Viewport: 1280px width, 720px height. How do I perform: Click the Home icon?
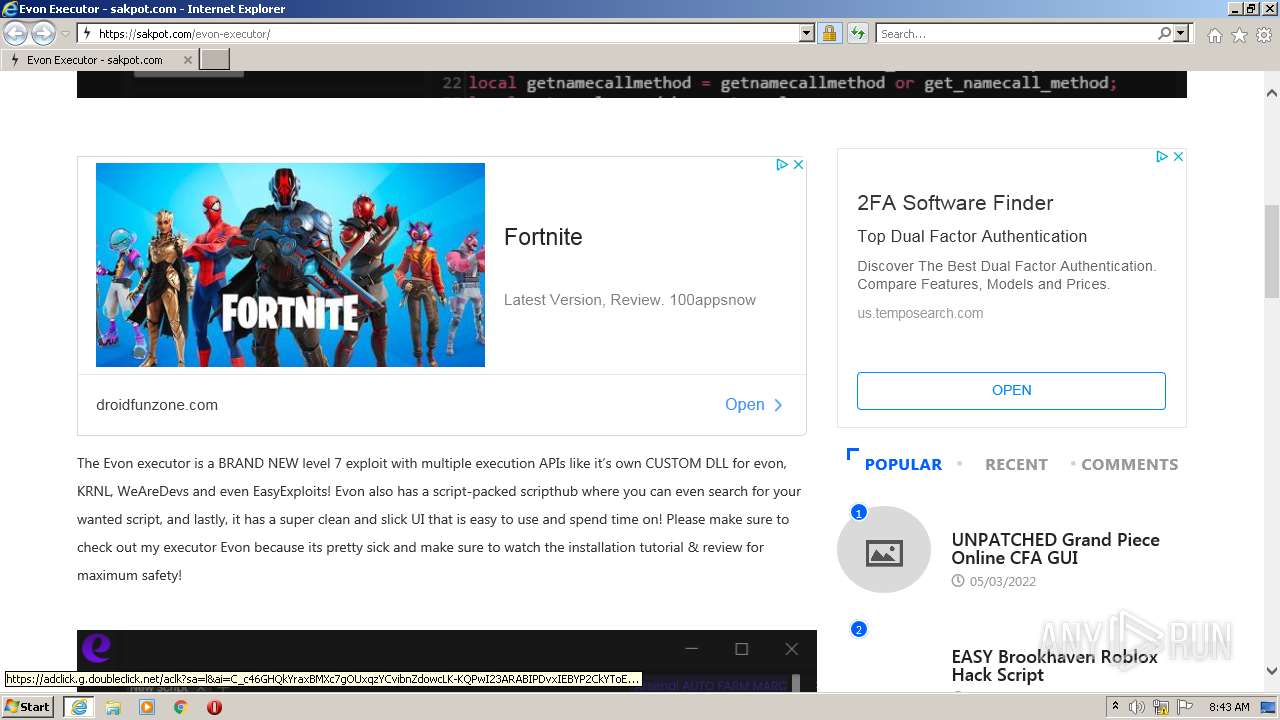tap(1214, 35)
